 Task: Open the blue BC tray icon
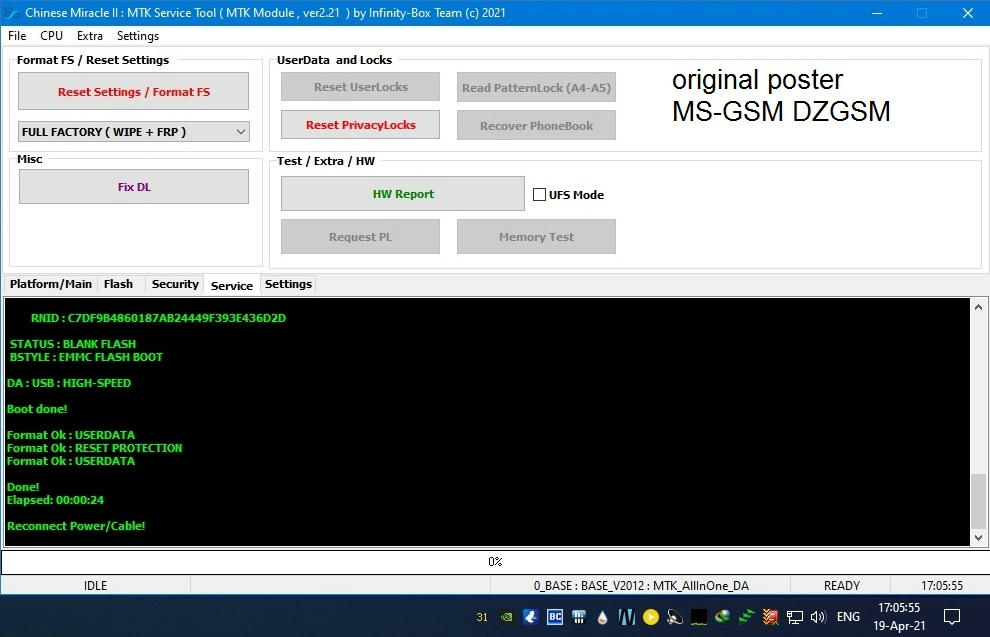click(x=555, y=617)
